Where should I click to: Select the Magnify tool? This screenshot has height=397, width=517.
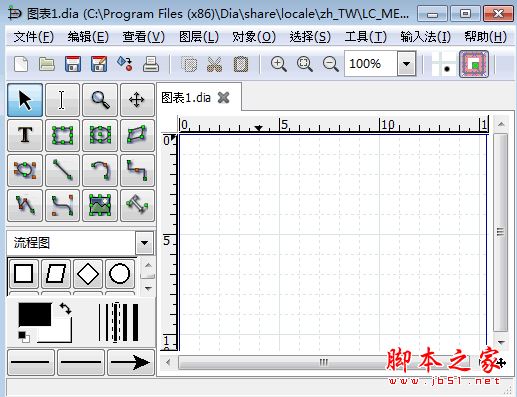pos(100,100)
